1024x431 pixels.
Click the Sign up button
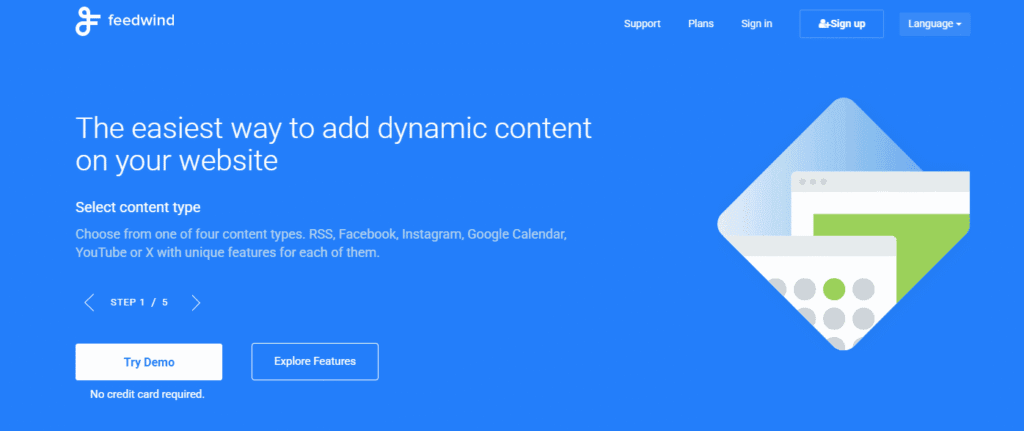click(x=841, y=24)
